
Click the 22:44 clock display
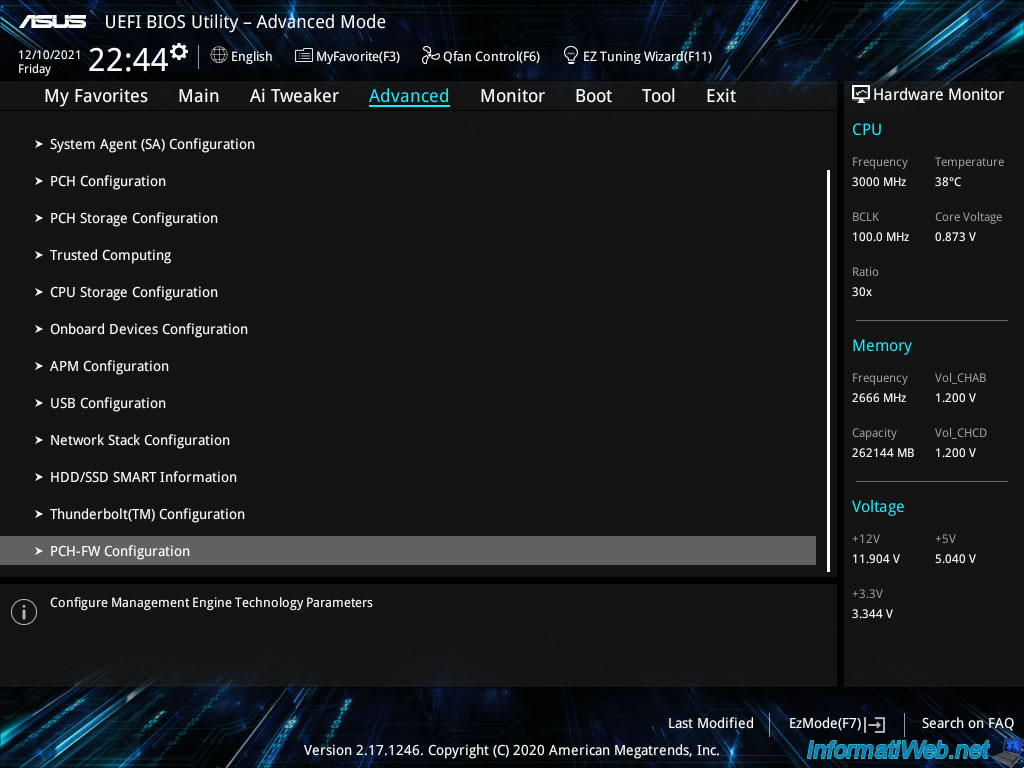point(128,60)
